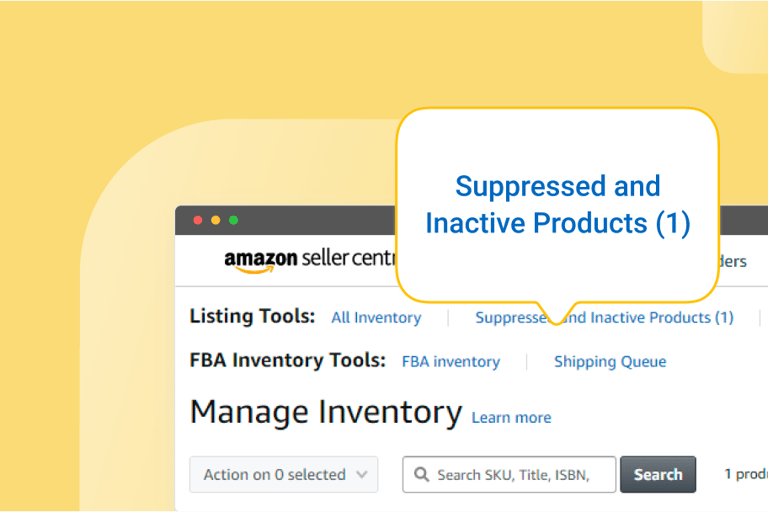The width and height of the screenshot is (768, 512).
Task: Click the Suppressed and Inactive Products callout bubble
Action: pos(557,205)
